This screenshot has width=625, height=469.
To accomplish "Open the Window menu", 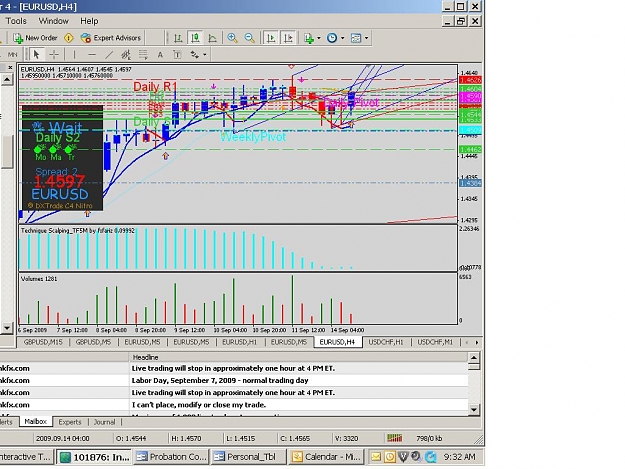I will click(53, 21).
